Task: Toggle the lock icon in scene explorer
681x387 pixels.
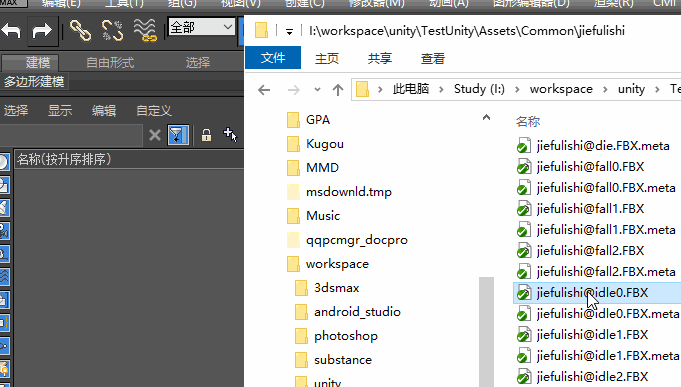Action: pos(206,135)
